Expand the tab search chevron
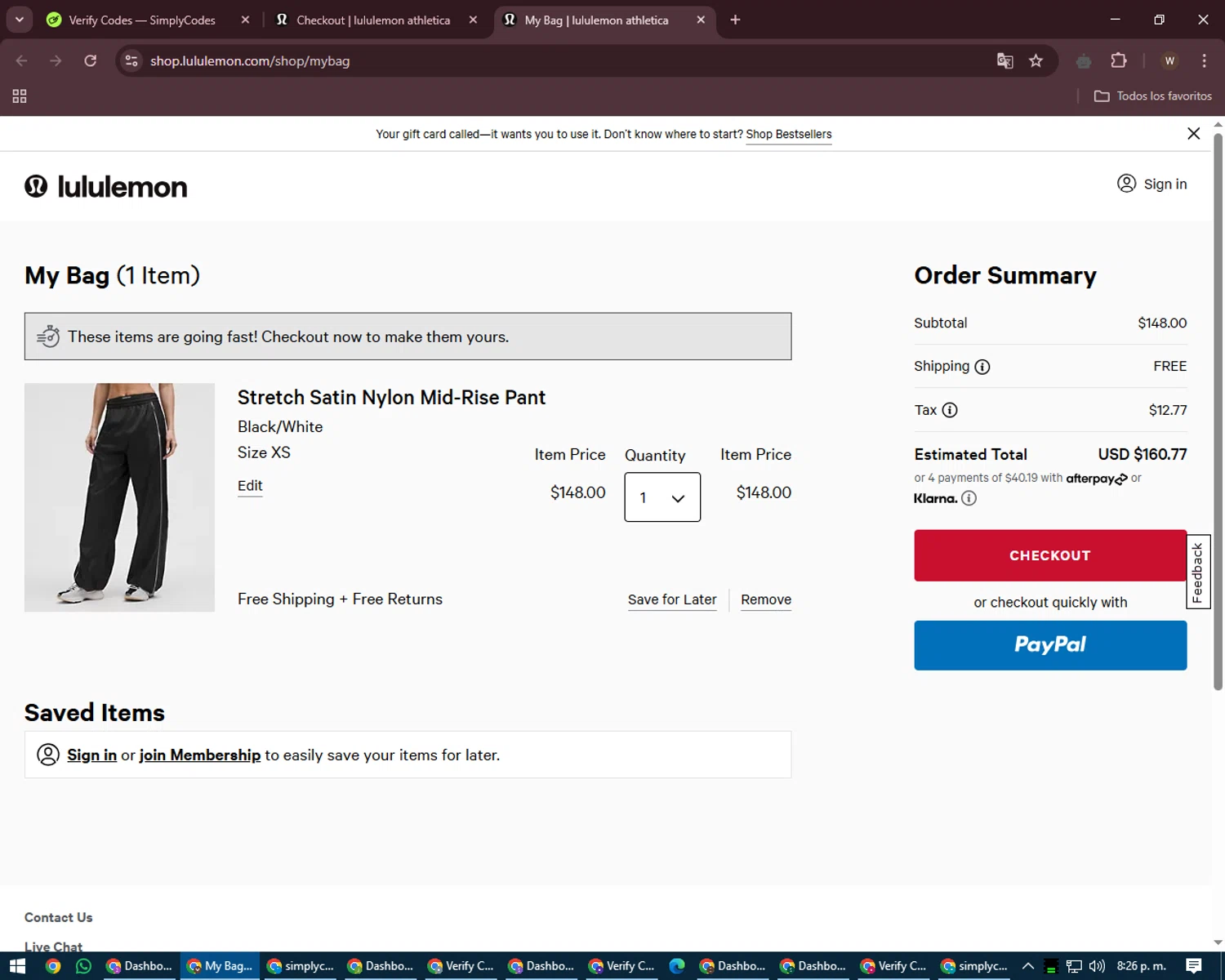Viewport: 1225px width, 980px height. (x=20, y=20)
